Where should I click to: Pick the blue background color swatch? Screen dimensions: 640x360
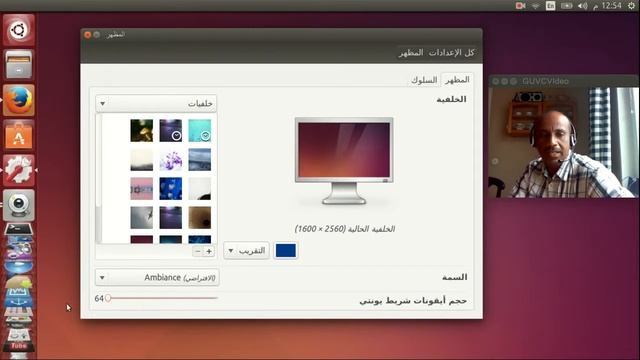click(x=286, y=251)
